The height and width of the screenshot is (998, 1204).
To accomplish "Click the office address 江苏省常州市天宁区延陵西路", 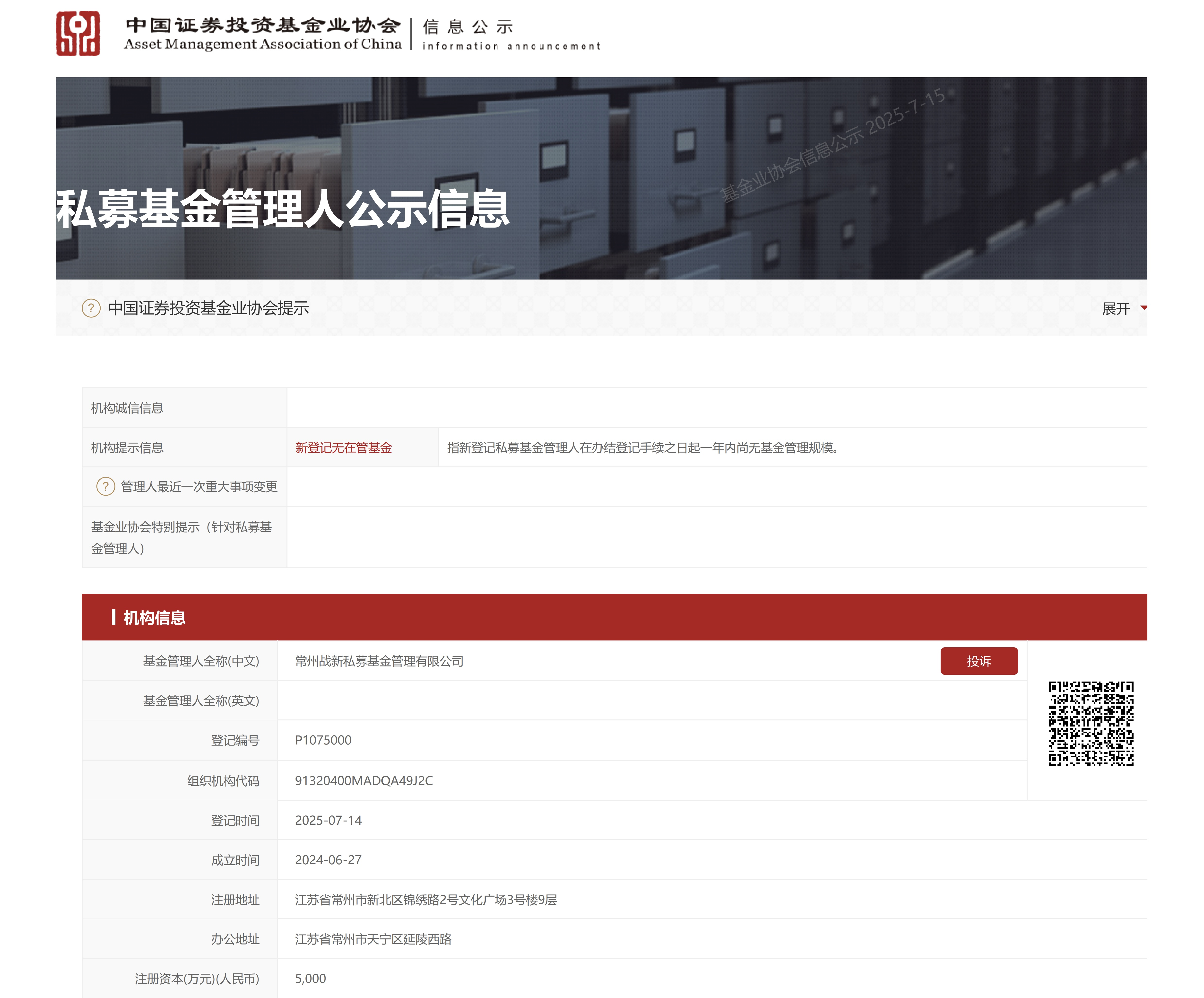I will (x=373, y=939).
